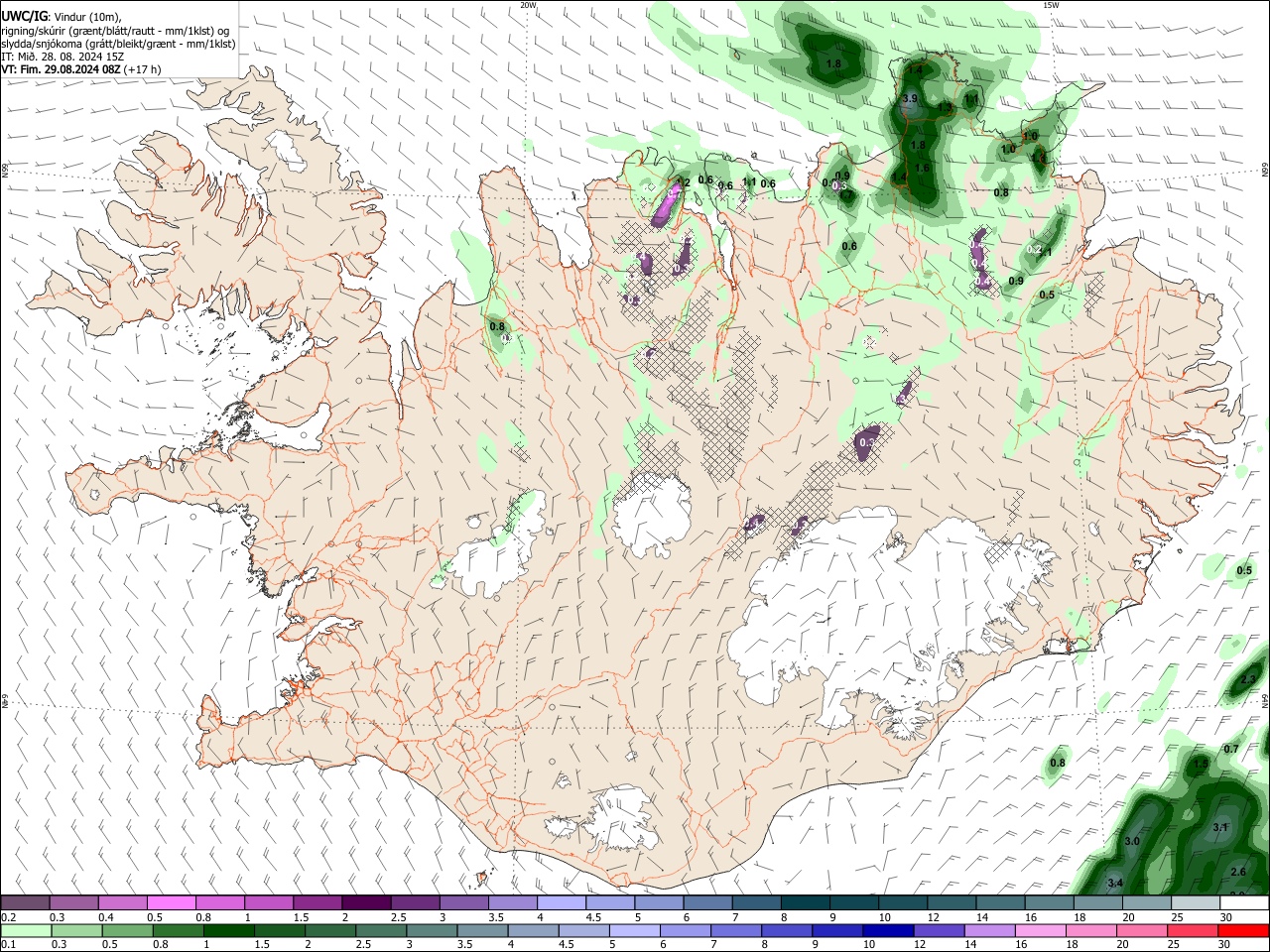Pick bright pink swatch between 0.5 and 0.8, upper scale
1270x952 pixels.
point(171,903)
